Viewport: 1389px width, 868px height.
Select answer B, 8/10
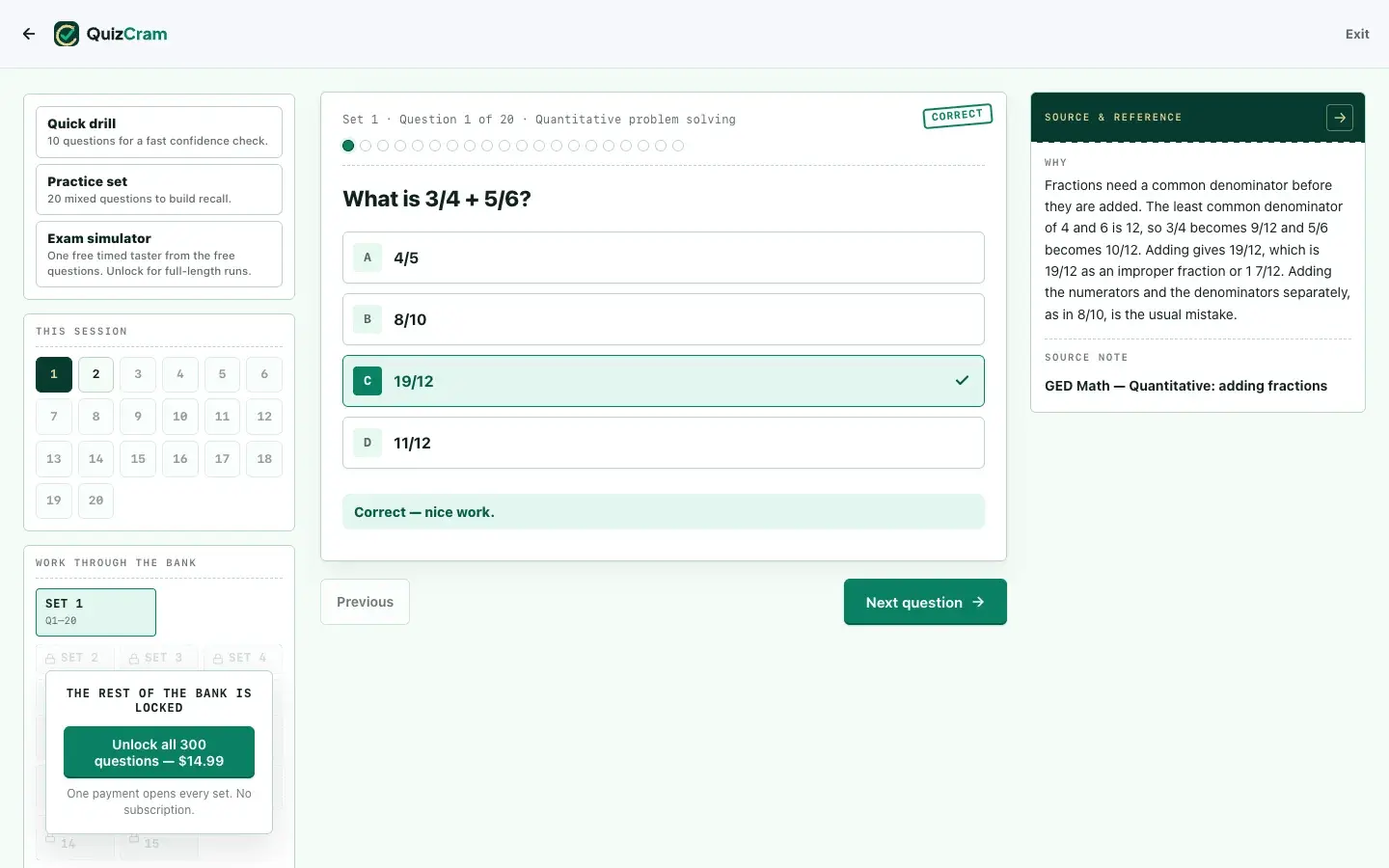click(x=664, y=319)
